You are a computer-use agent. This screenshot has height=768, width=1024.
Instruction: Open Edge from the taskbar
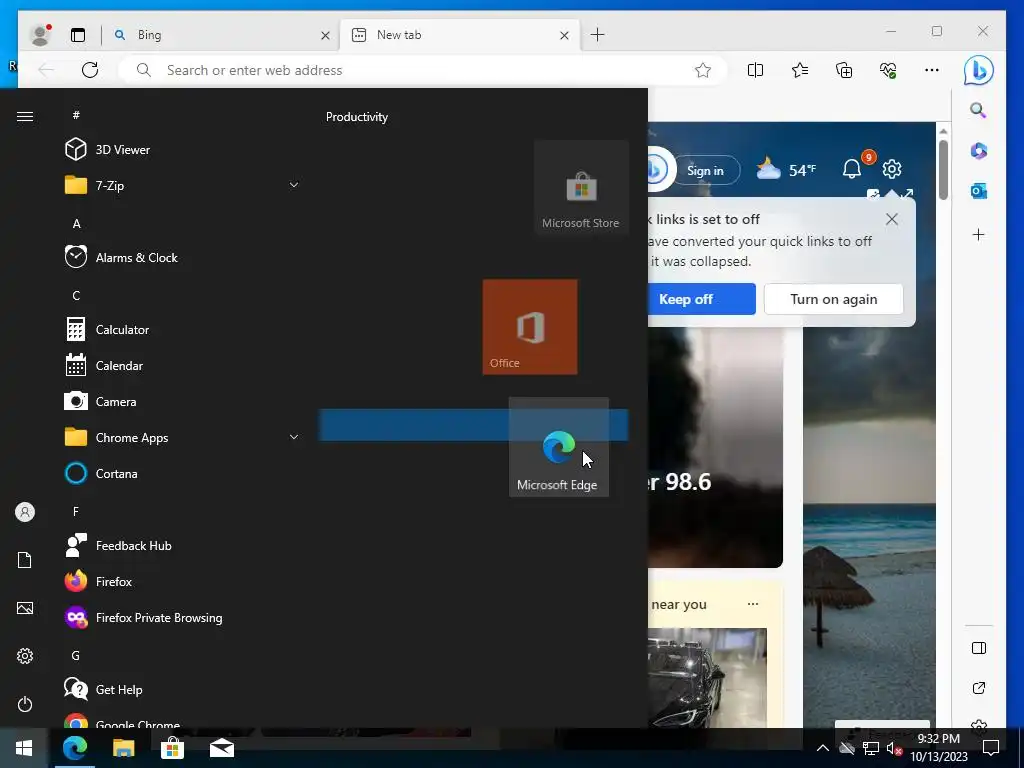(74, 748)
